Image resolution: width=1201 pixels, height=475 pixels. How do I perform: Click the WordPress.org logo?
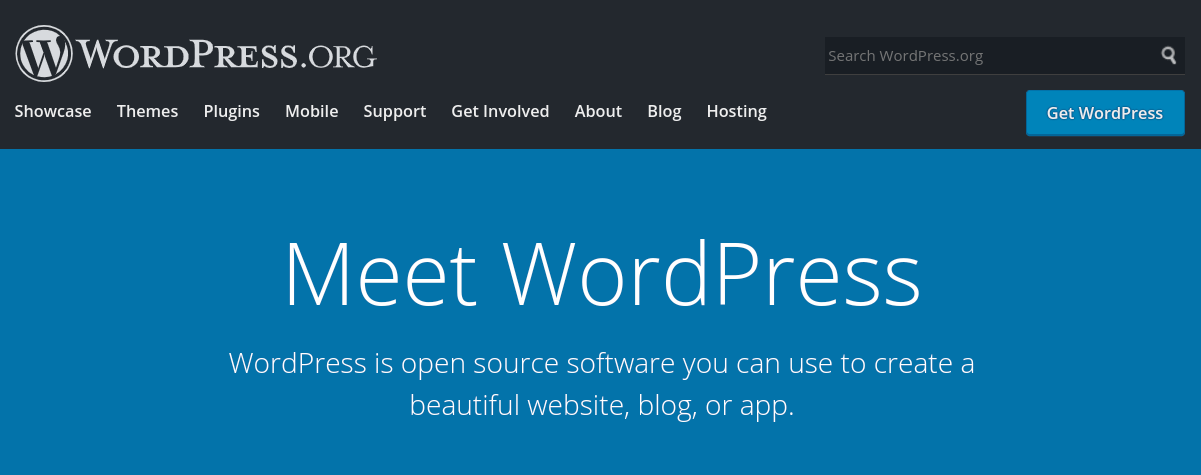(x=196, y=54)
